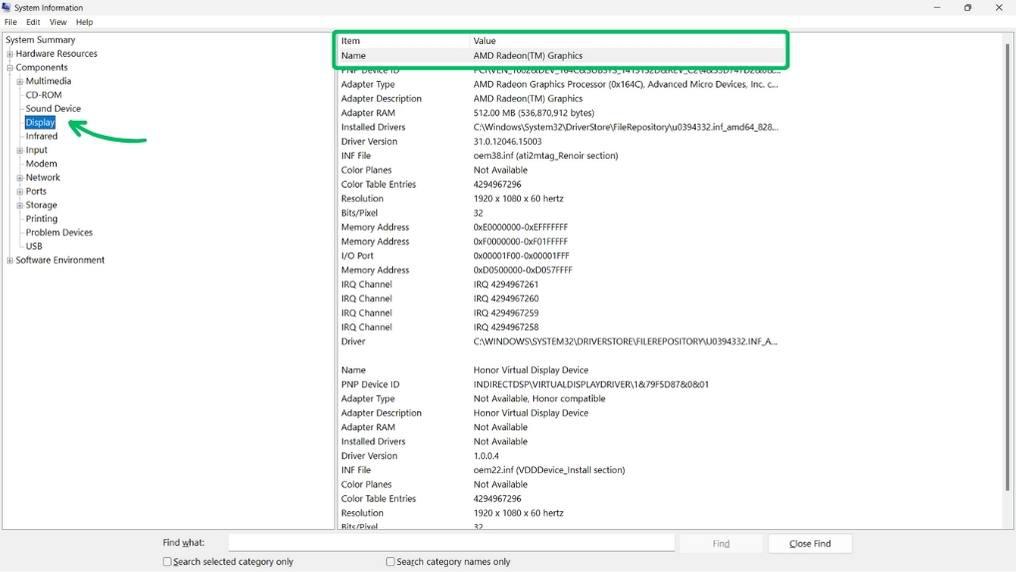Select the 'AMD Radeon(TM) Graphics' Name row
The image size is (1016, 572).
(560, 56)
